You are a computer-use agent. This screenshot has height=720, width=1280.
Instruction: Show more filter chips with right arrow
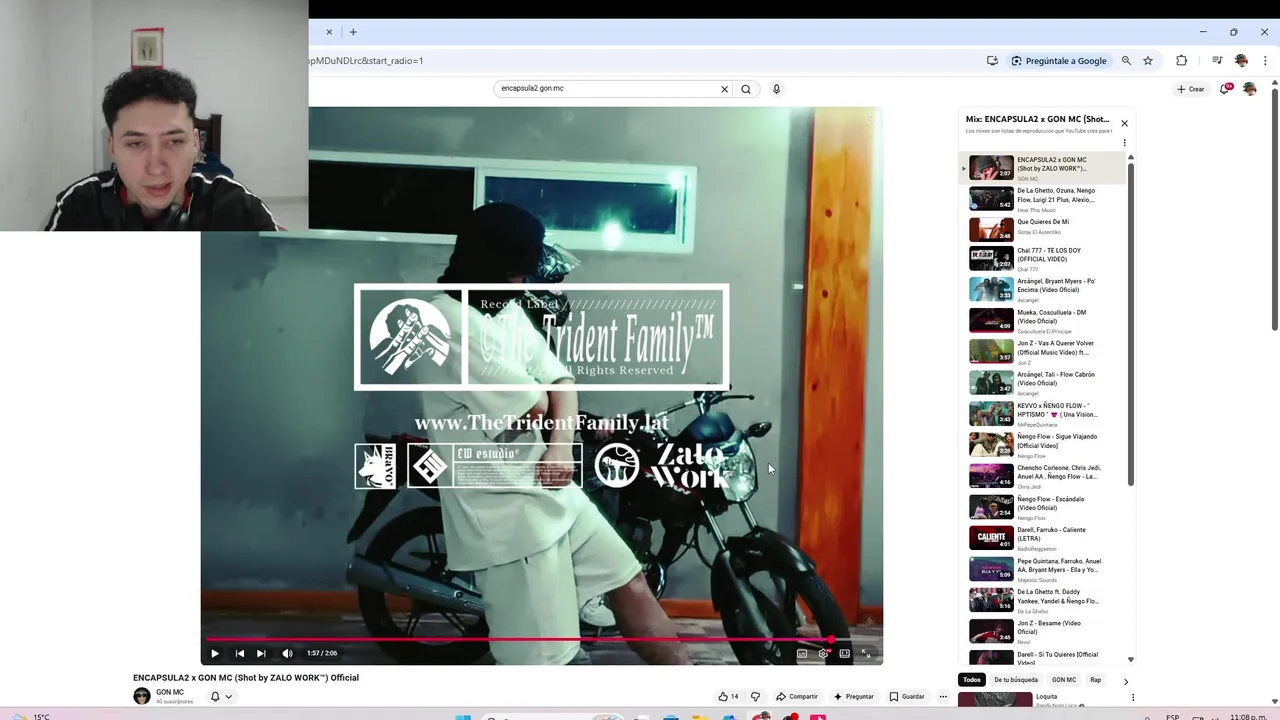(1125, 681)
